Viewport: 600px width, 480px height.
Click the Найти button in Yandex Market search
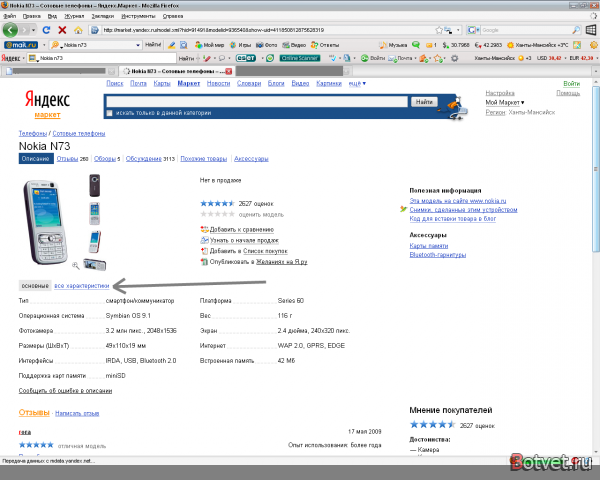click(x=424, y=102)
